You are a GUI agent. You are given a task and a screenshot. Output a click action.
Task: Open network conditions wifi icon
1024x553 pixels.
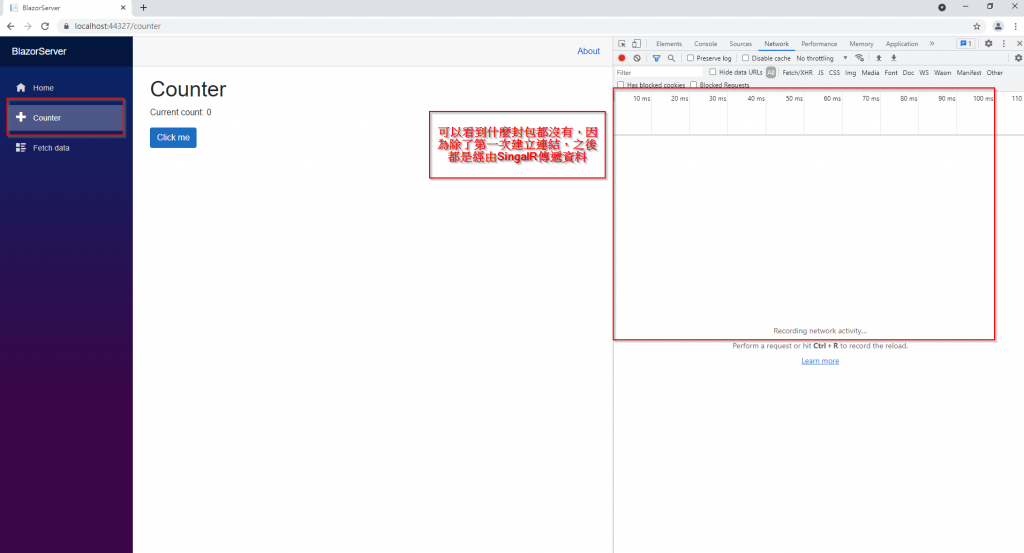tap(859, 58)
